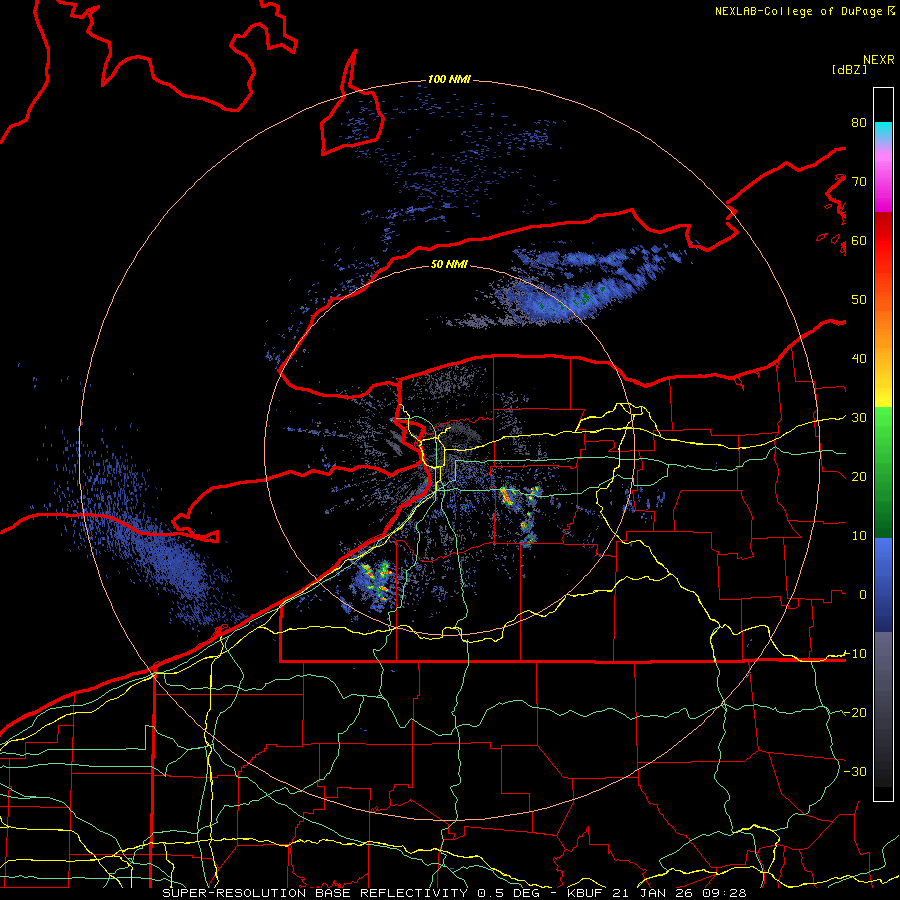Click the 100 NMI range ring label
The image size is (900, 900).
(x=449, y=79)
